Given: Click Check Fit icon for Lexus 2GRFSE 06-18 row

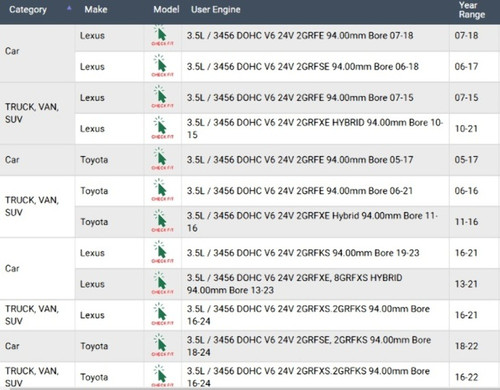Looking at the screenshot, I should (x=162, y=66).
